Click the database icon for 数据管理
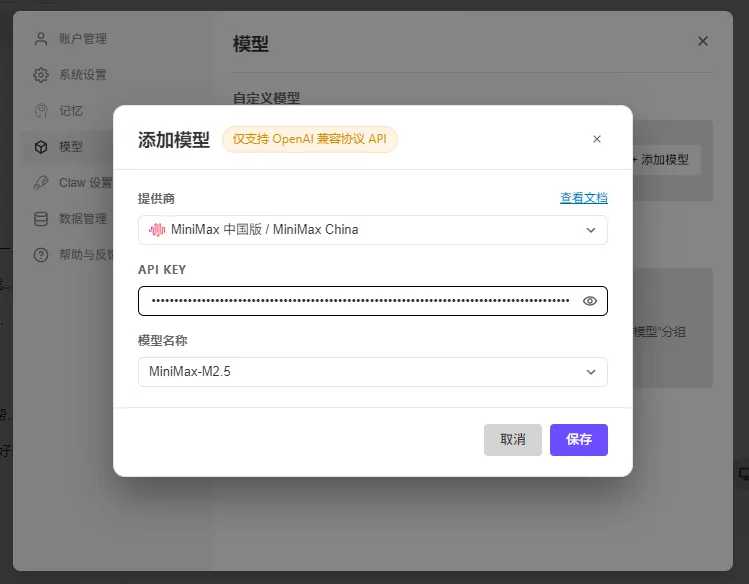This screenshot has height=584, width=749. coord(41,219)
